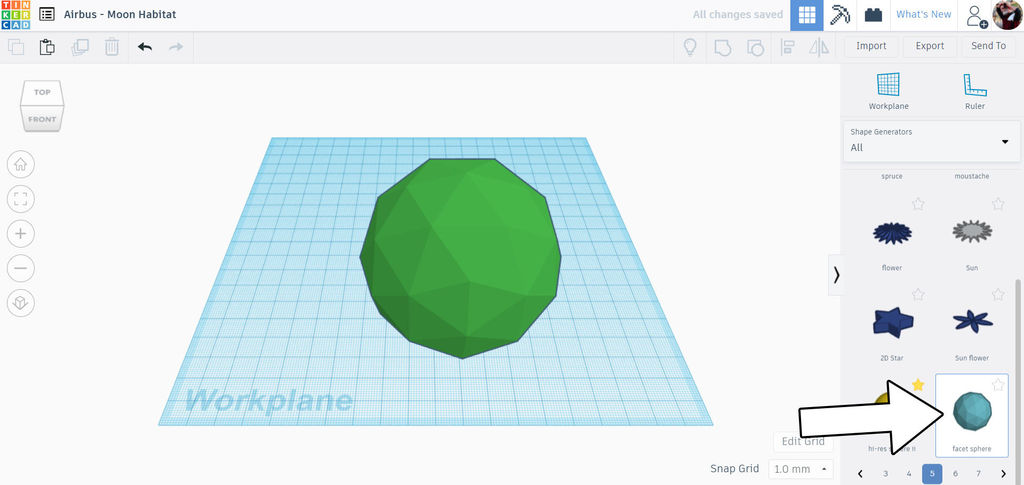Click the Duplicate icon
Viewport: 1024px width, 485px height.
coord(80,47)
